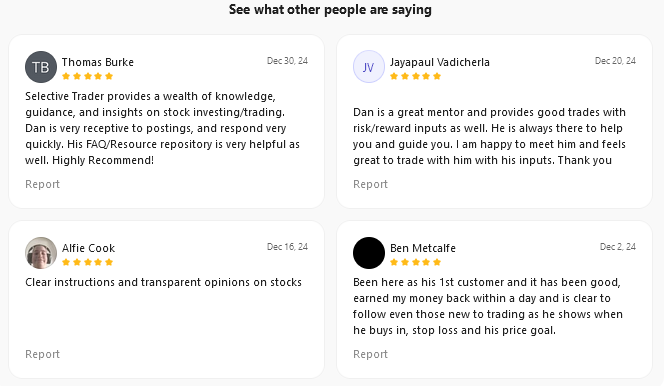Screen dimensions: 671x386
Task: Click the star rating under Alfie Cook
Action: pos(87,262)
